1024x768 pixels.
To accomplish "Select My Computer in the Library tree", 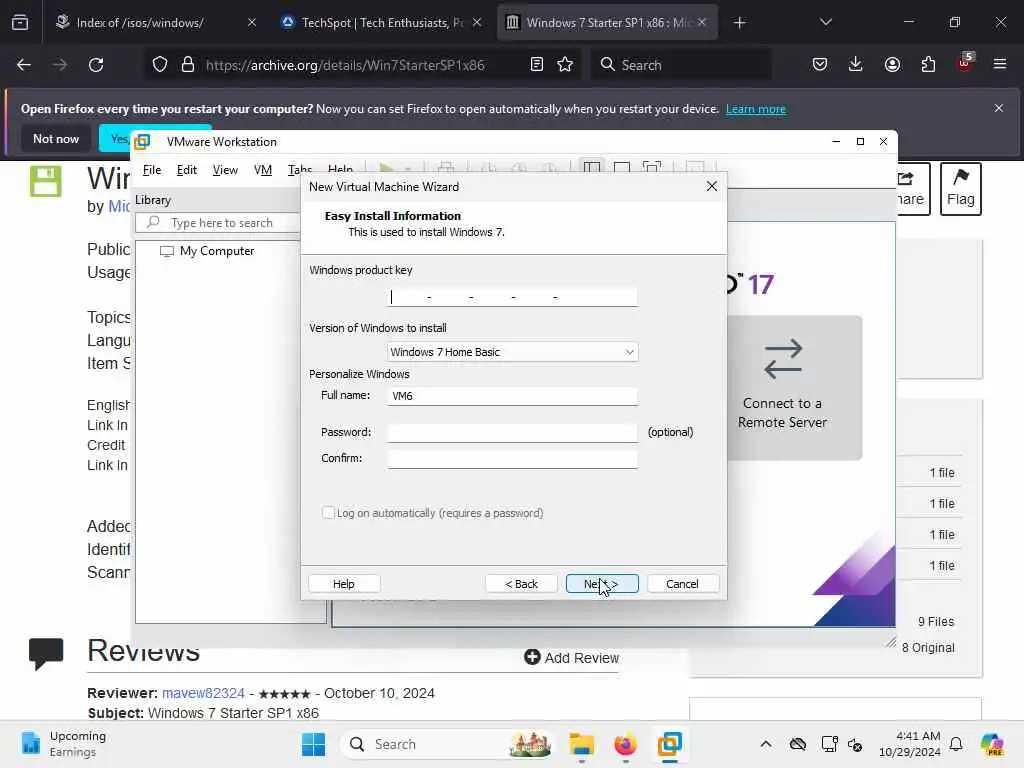I will 217,251.
